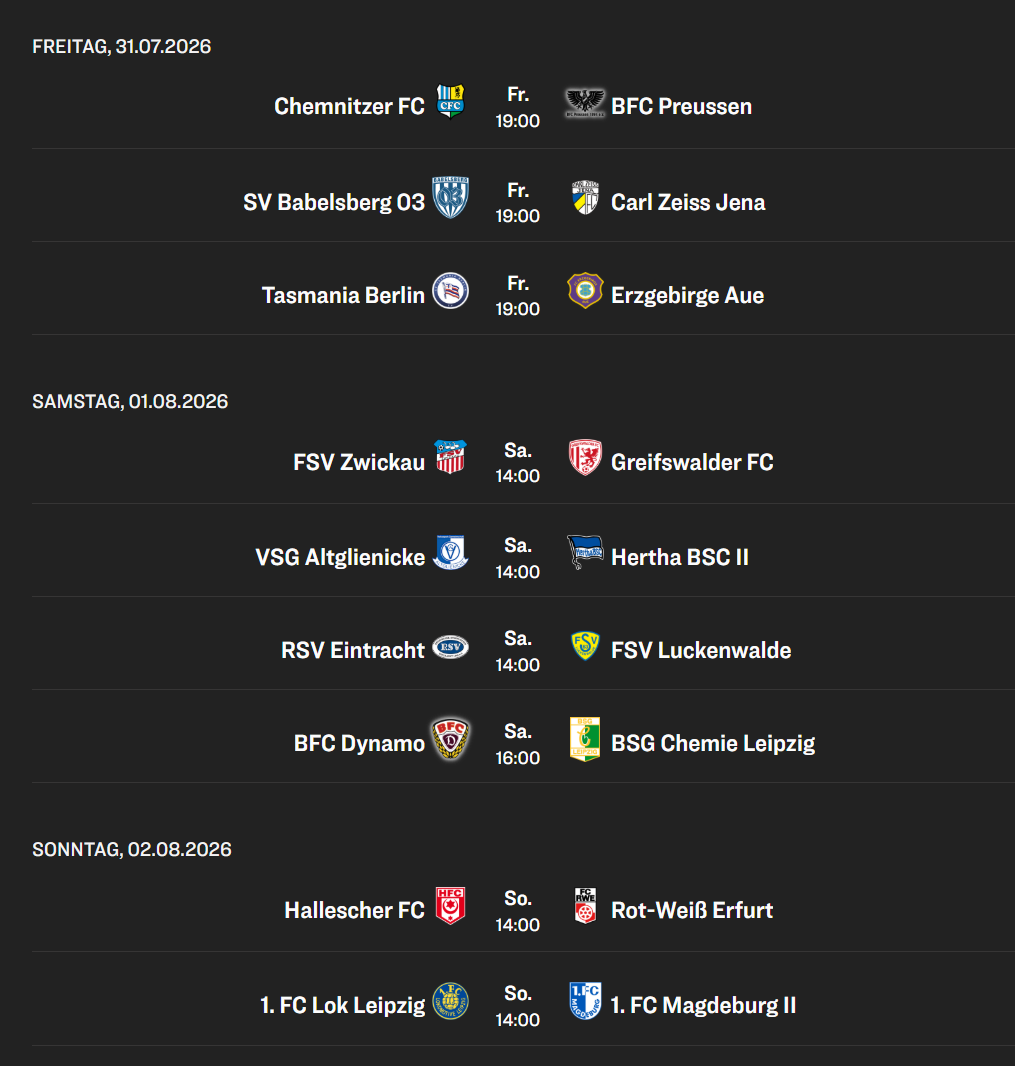
Task: Open the SV Babelsberg 03 crest
Action: (450, 198)
